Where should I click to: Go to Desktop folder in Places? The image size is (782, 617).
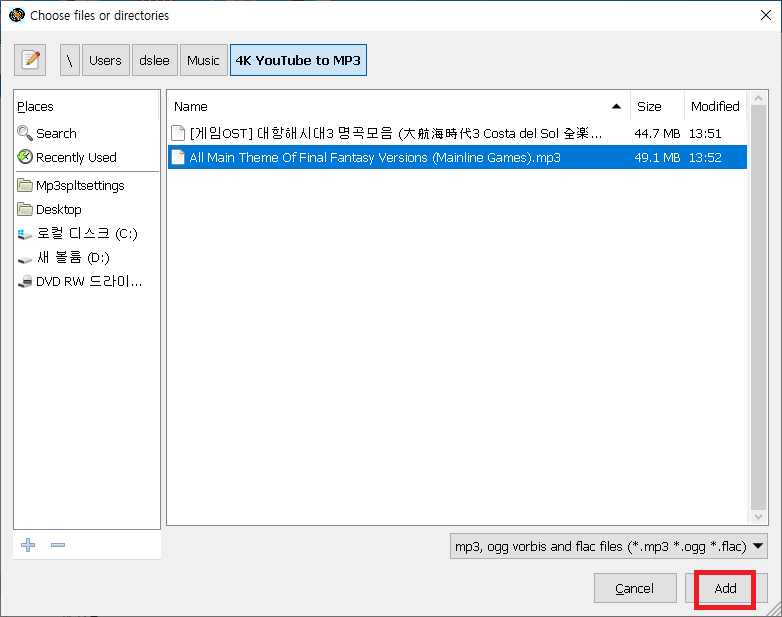click(58, 209)
